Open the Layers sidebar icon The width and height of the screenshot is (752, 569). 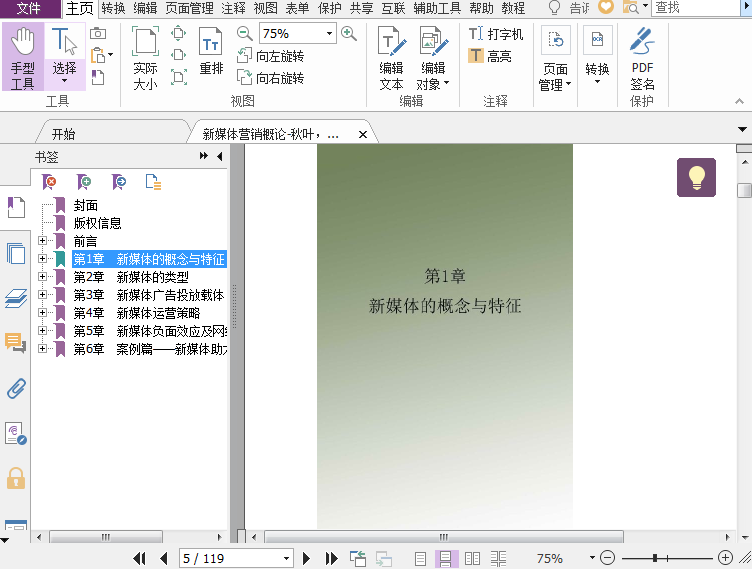coord(16,298)
